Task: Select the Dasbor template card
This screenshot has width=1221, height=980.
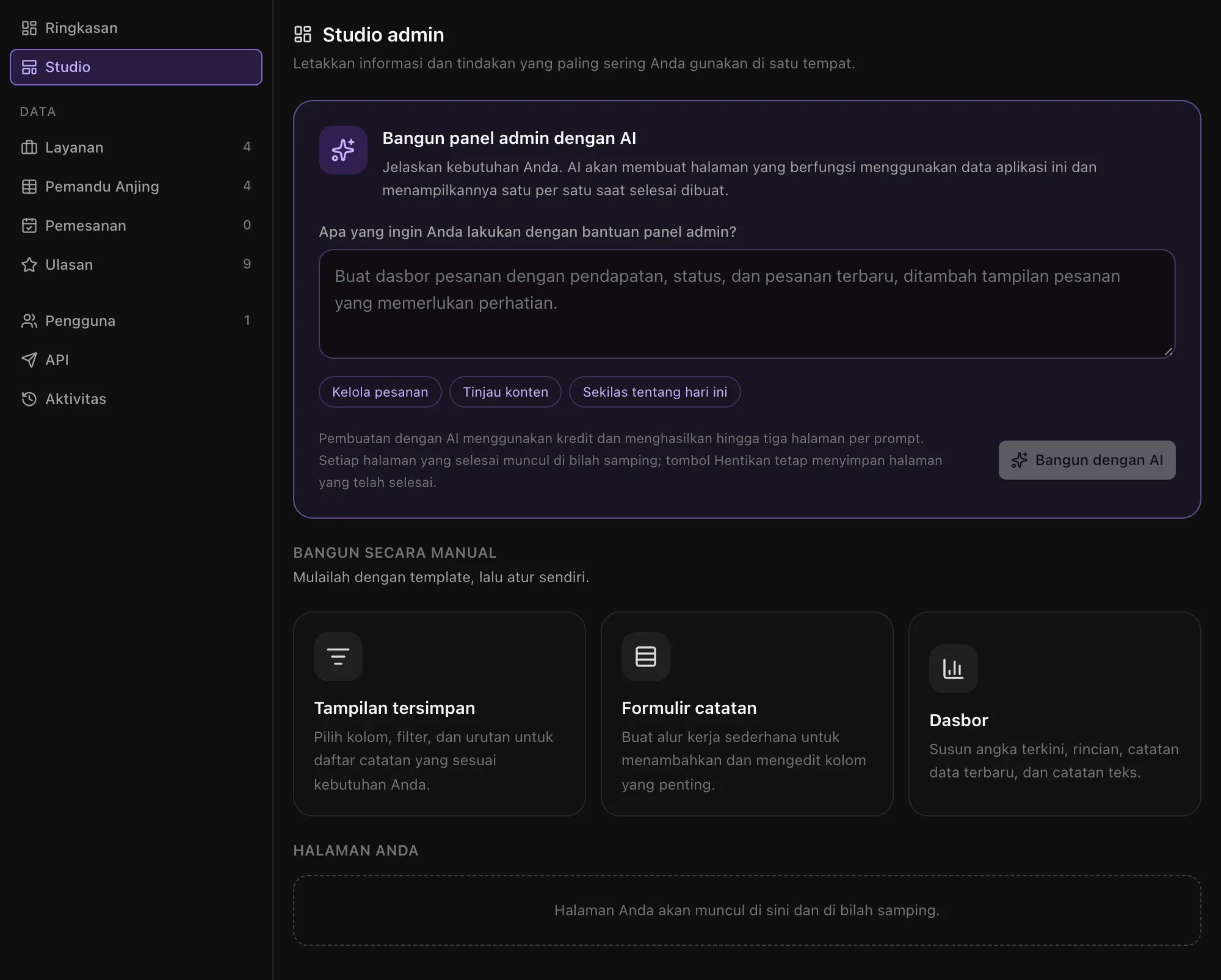Action: [x=1055, y=714]
